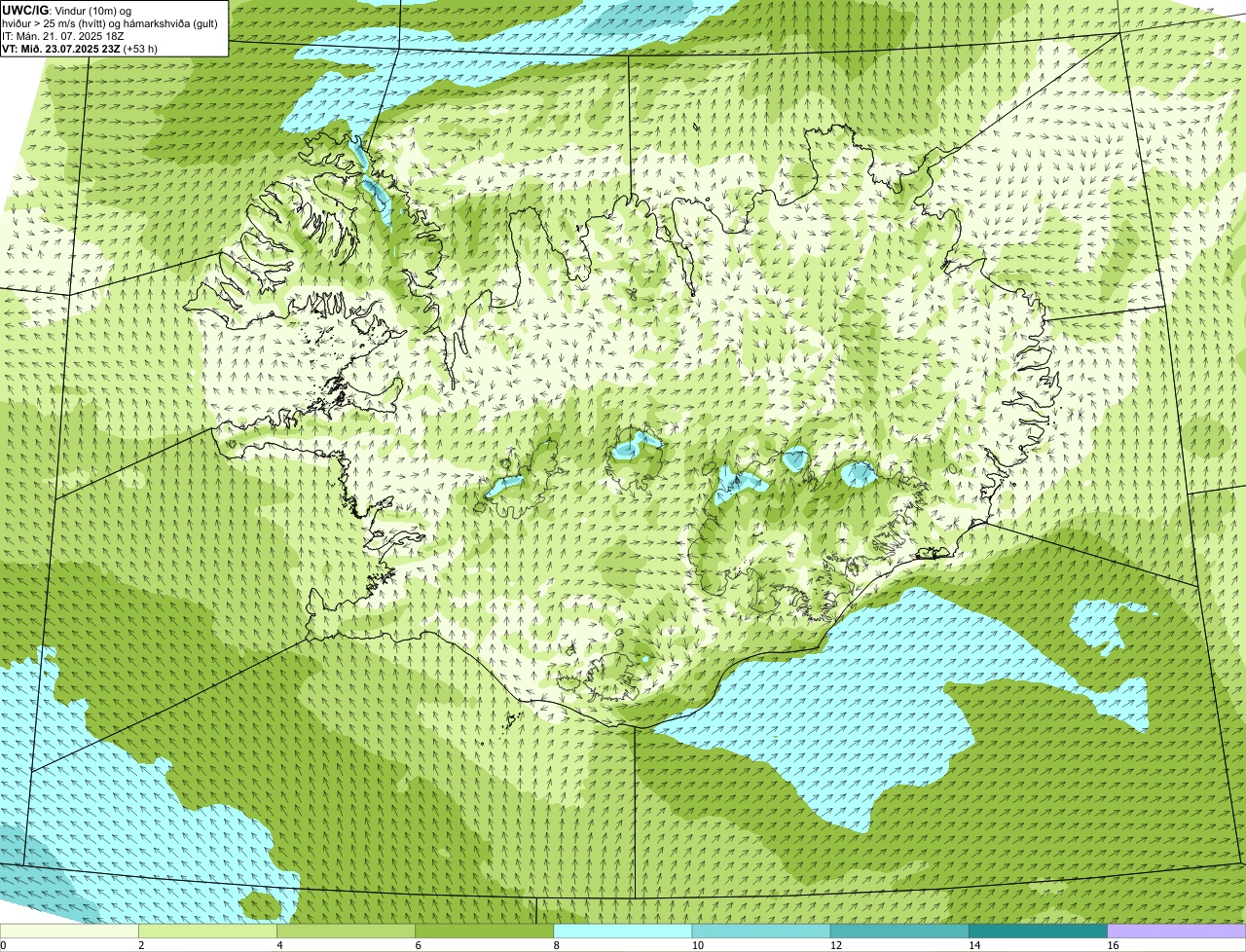Click the pale 0–2 m/s legend swatch
This screenshot has width=1246, height=952.
tap(69, 931)
